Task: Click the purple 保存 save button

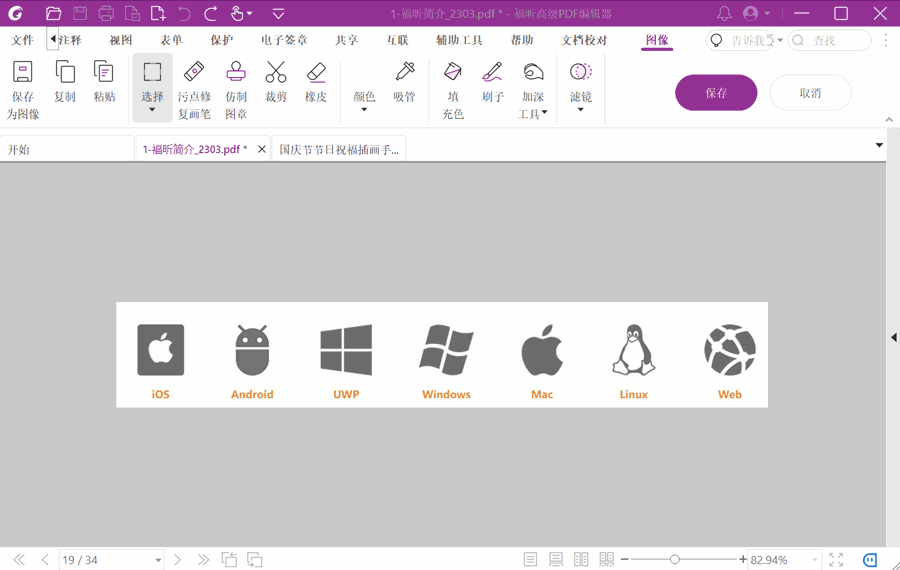Action: tap(716, 92)
